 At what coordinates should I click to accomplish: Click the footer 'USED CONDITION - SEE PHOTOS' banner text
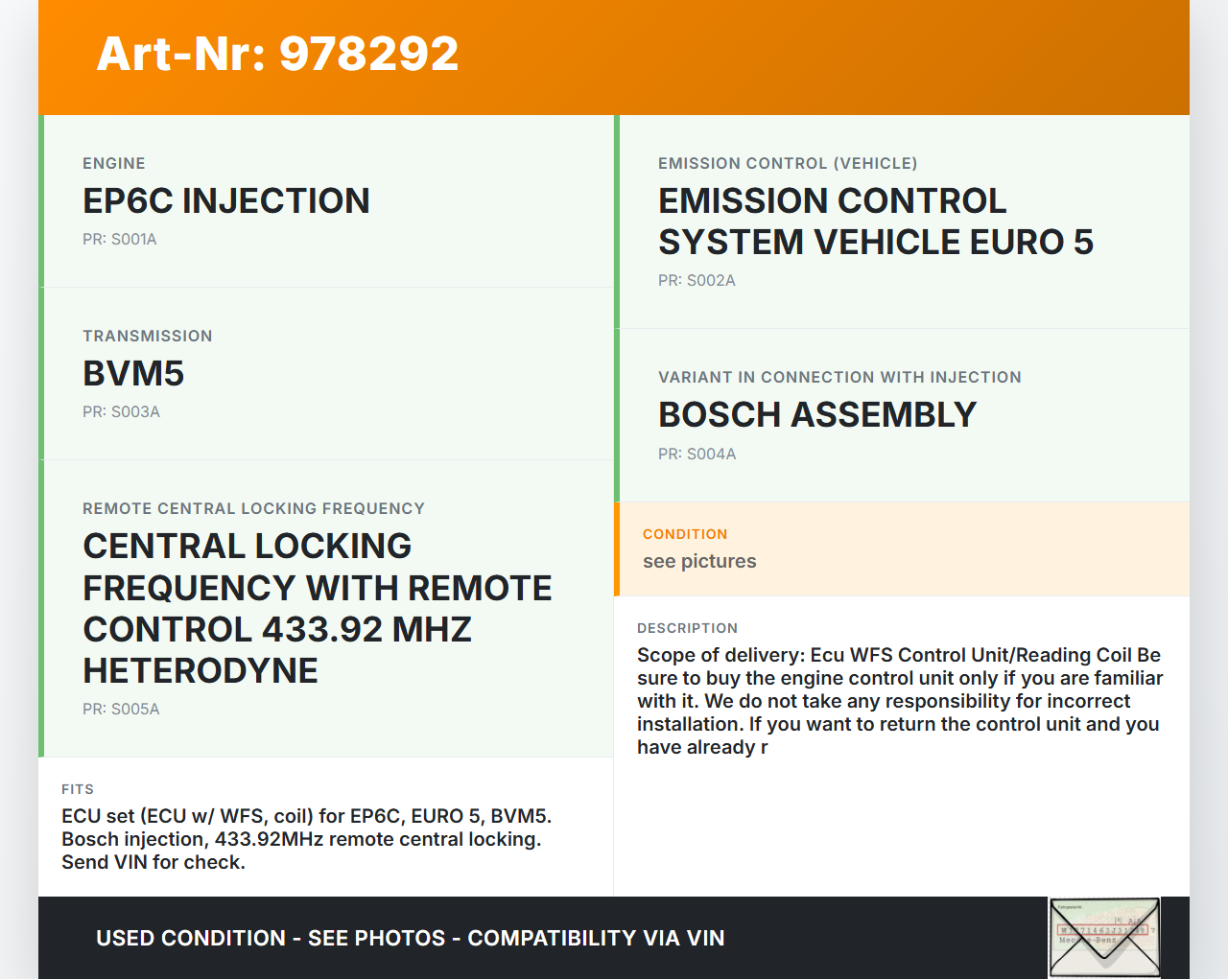click(x=410, y=938)
